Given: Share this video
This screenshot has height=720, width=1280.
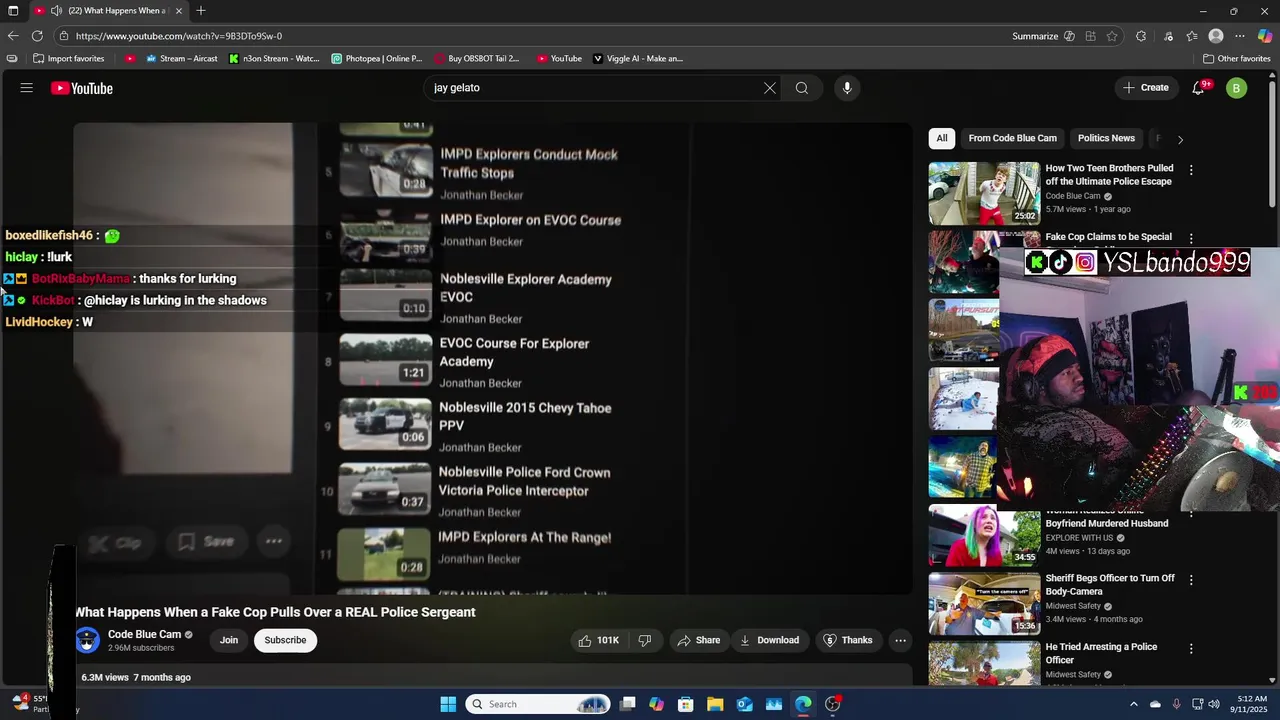Looking at the screenshot, I should (698, 640).
